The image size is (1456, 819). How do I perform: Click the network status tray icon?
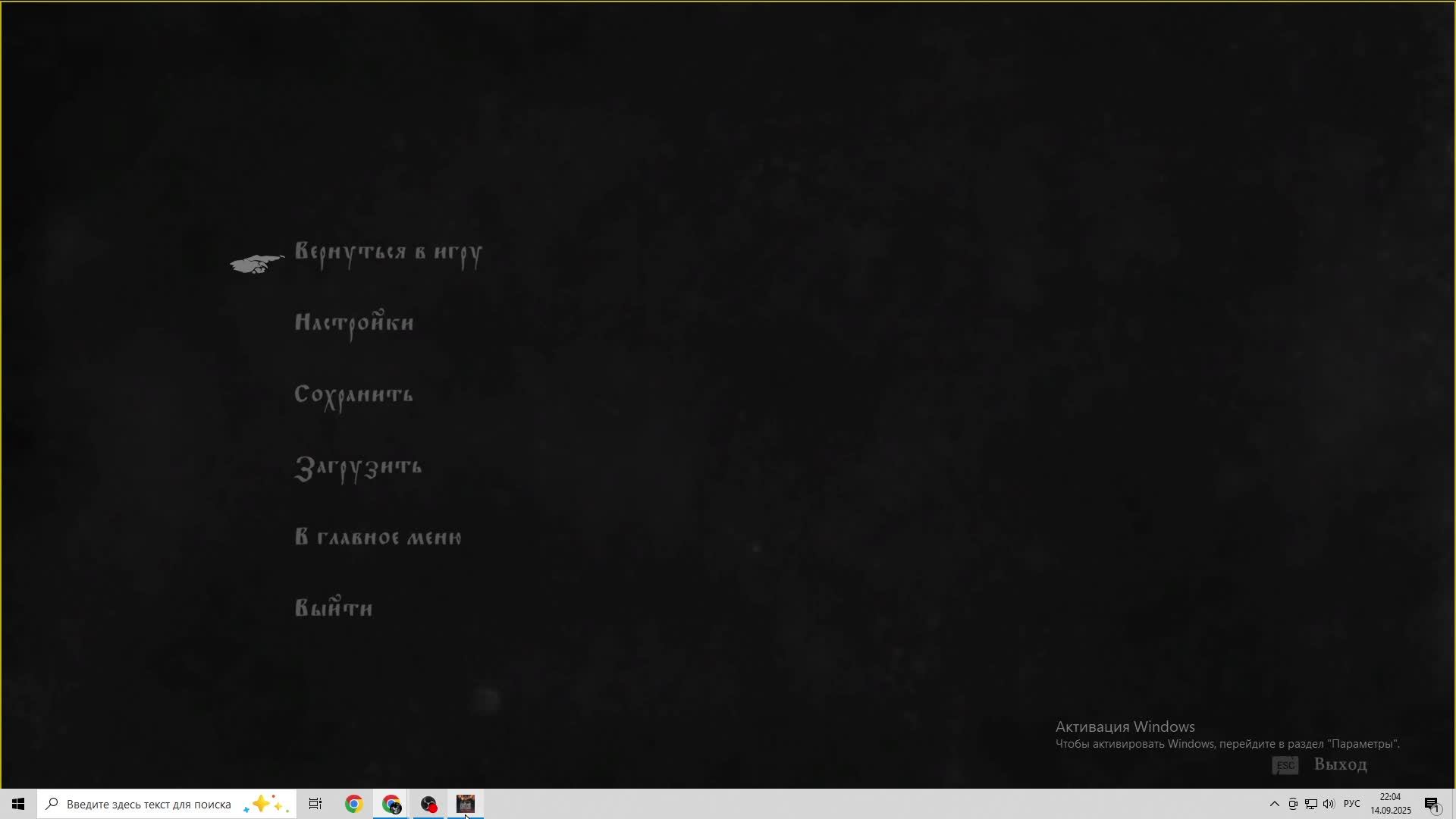[x=1311, y=804]
